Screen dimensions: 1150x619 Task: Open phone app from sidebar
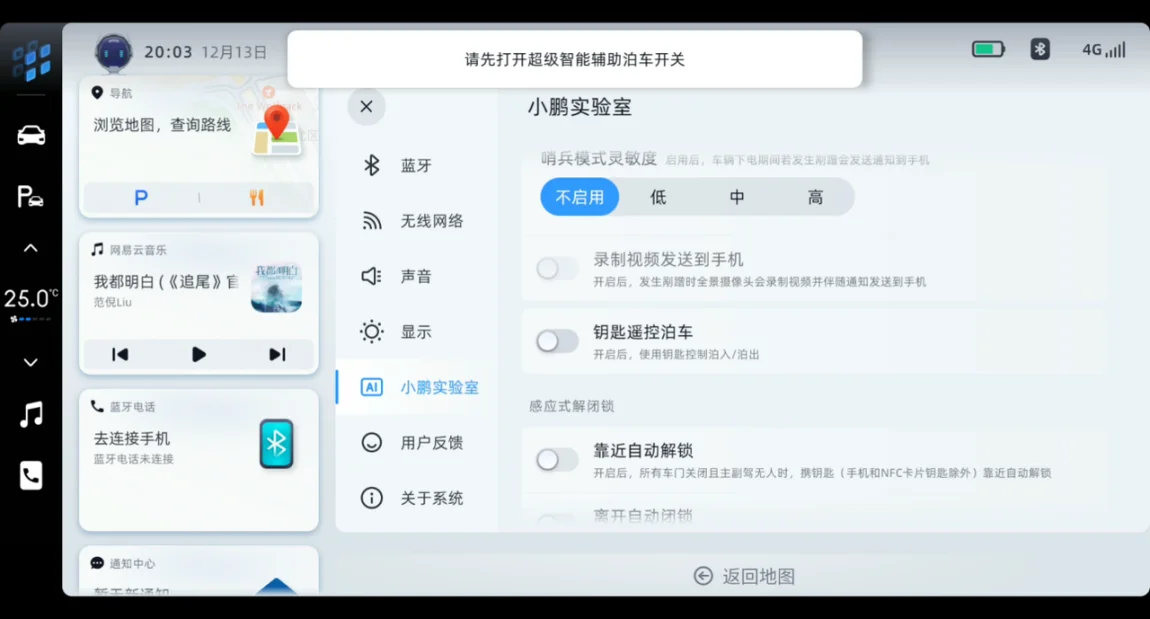tap(31, 476)
